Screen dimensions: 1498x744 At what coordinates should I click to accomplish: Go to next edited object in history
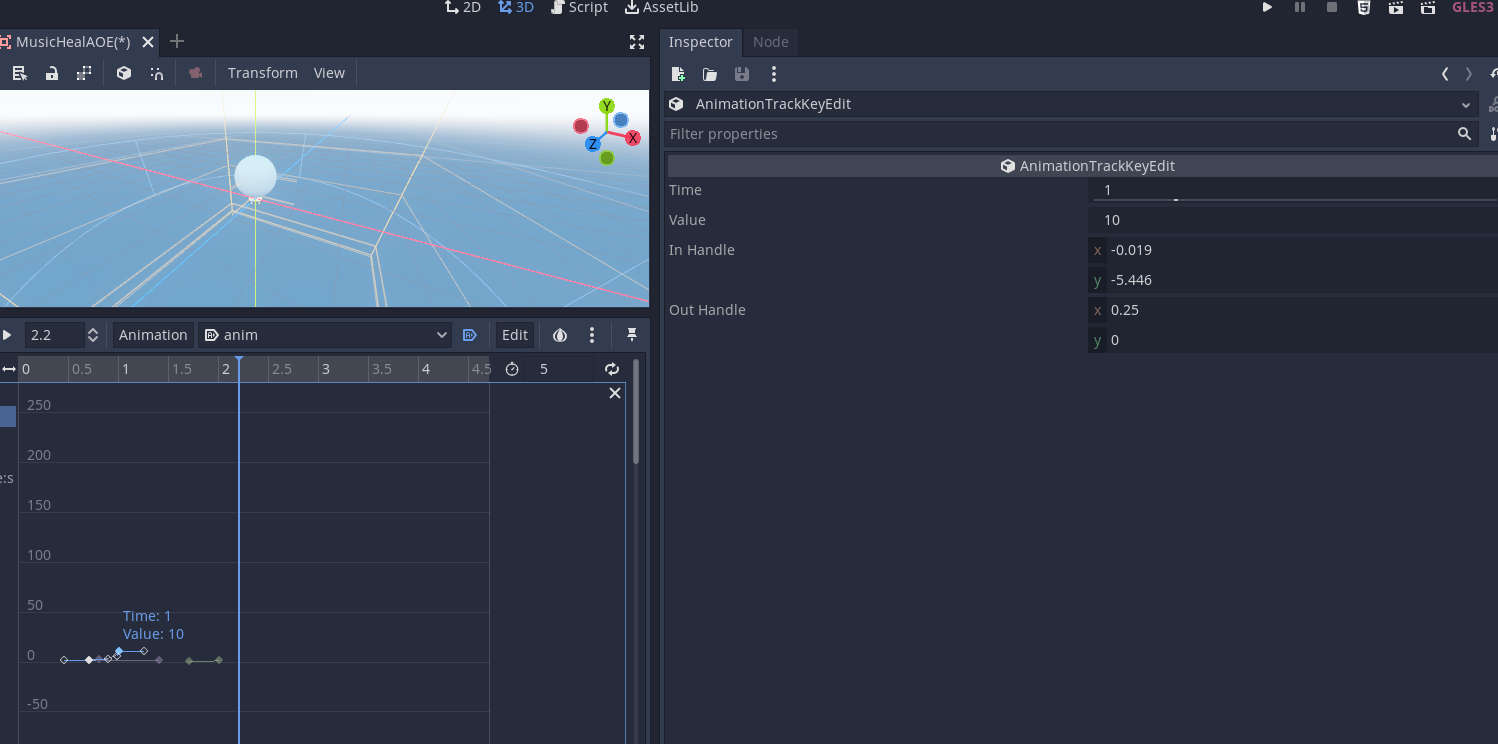1469,74
